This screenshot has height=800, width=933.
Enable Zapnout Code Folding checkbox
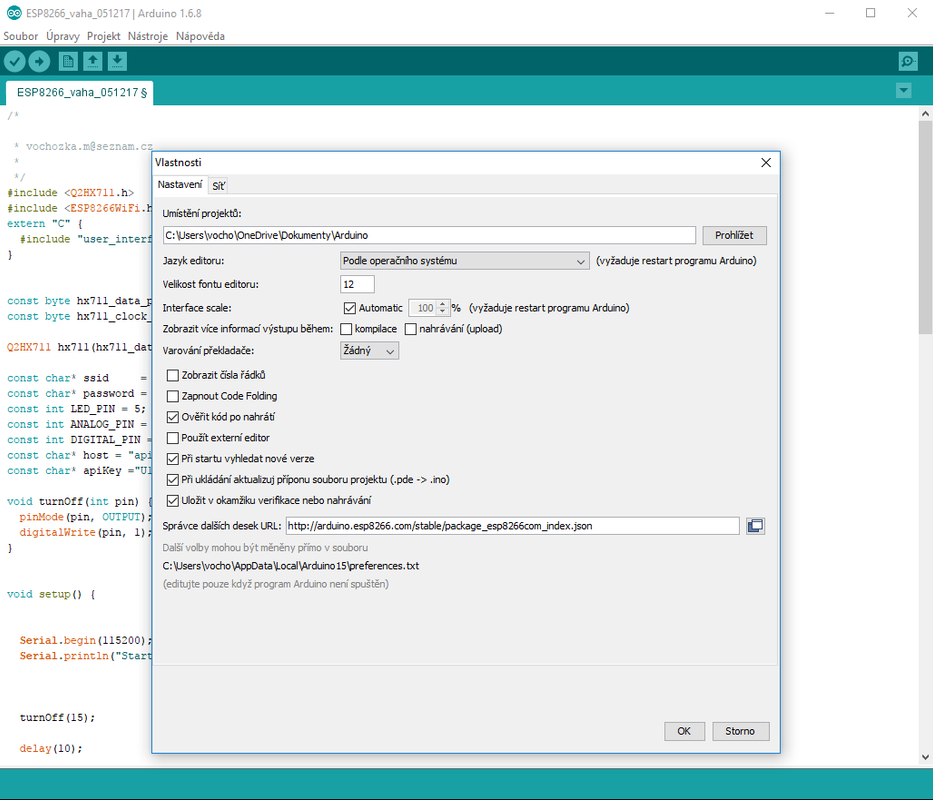(x=173, y=396)
